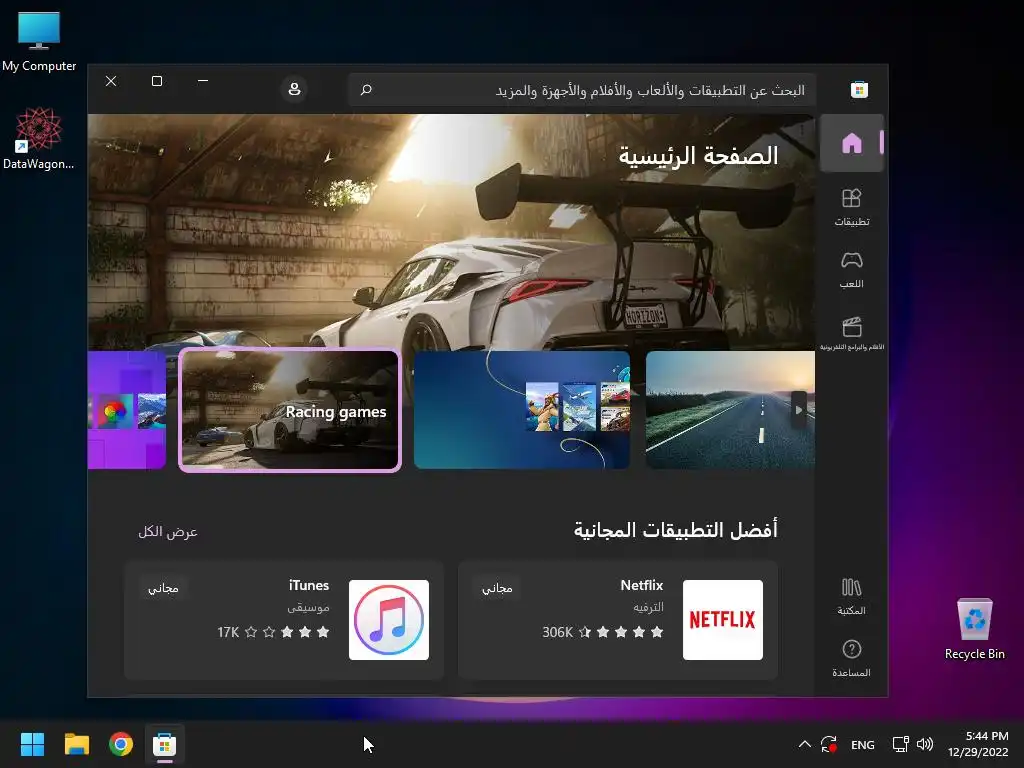Open the Help (المساعدة) icon
The height and width of the screenshot is (768, 1024).
852,658
